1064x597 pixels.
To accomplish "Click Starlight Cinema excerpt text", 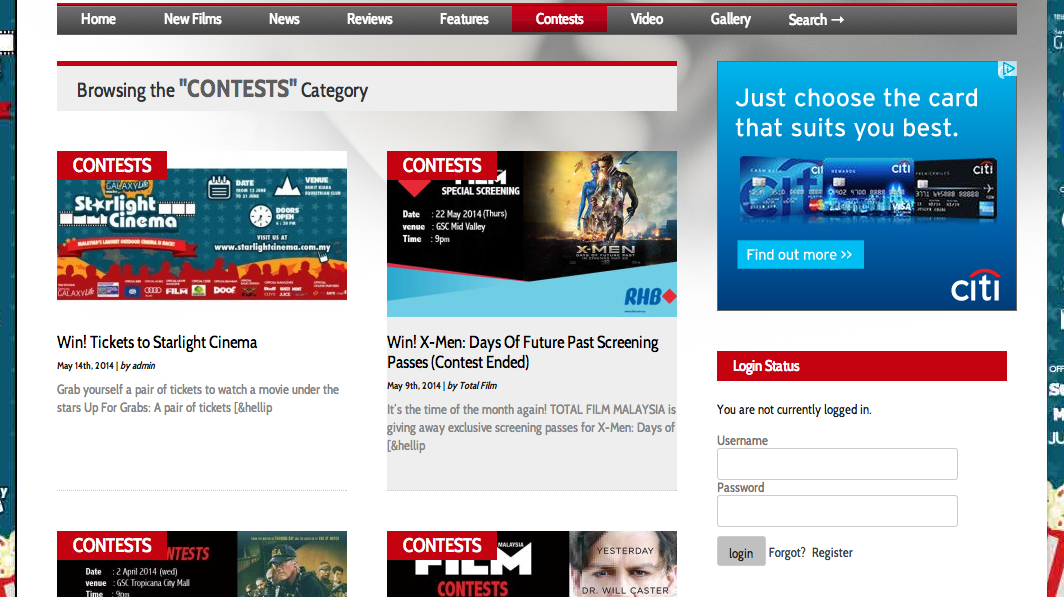I will click(x=198, y=398).
